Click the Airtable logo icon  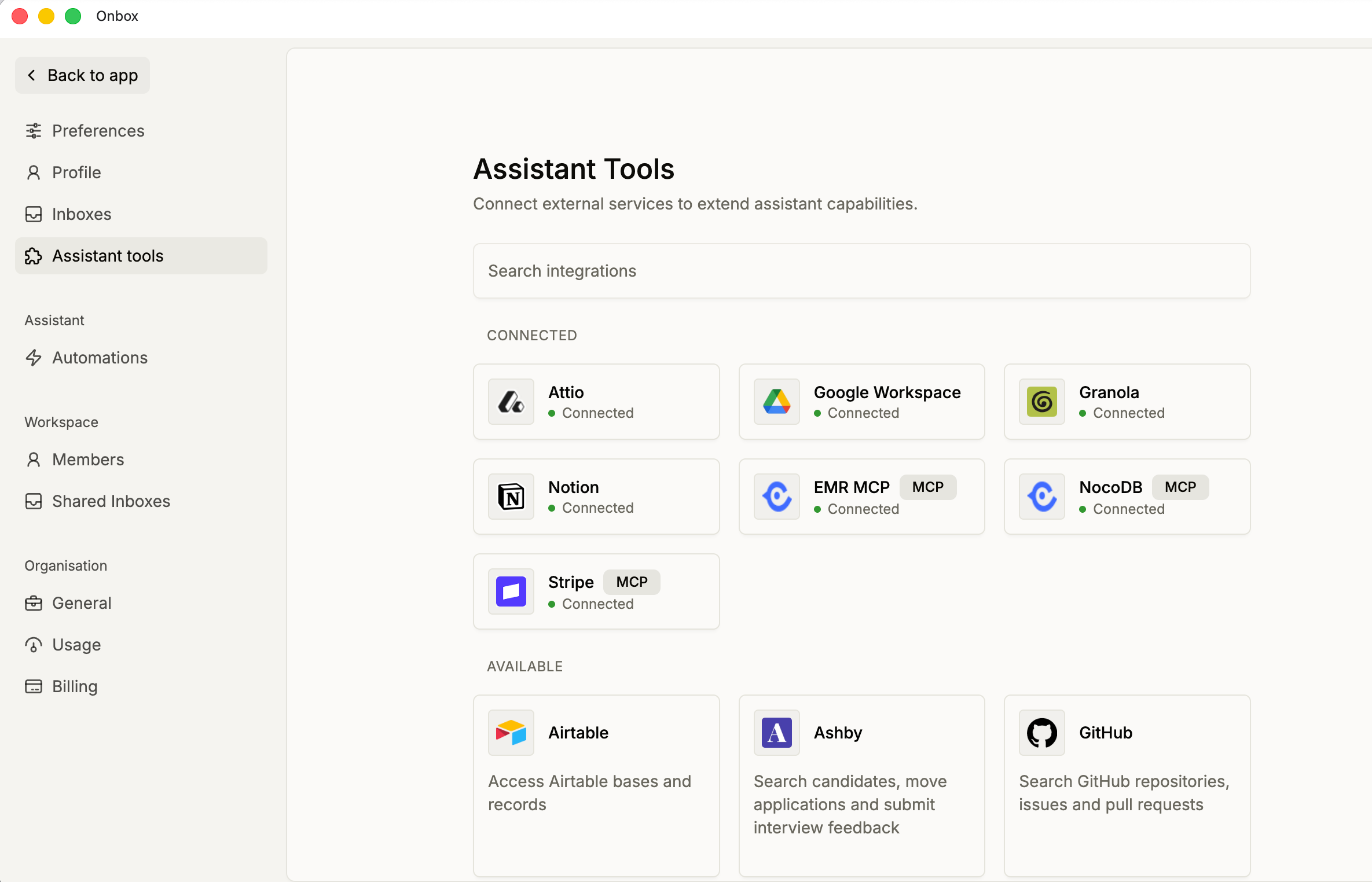(x=511, y=733)
